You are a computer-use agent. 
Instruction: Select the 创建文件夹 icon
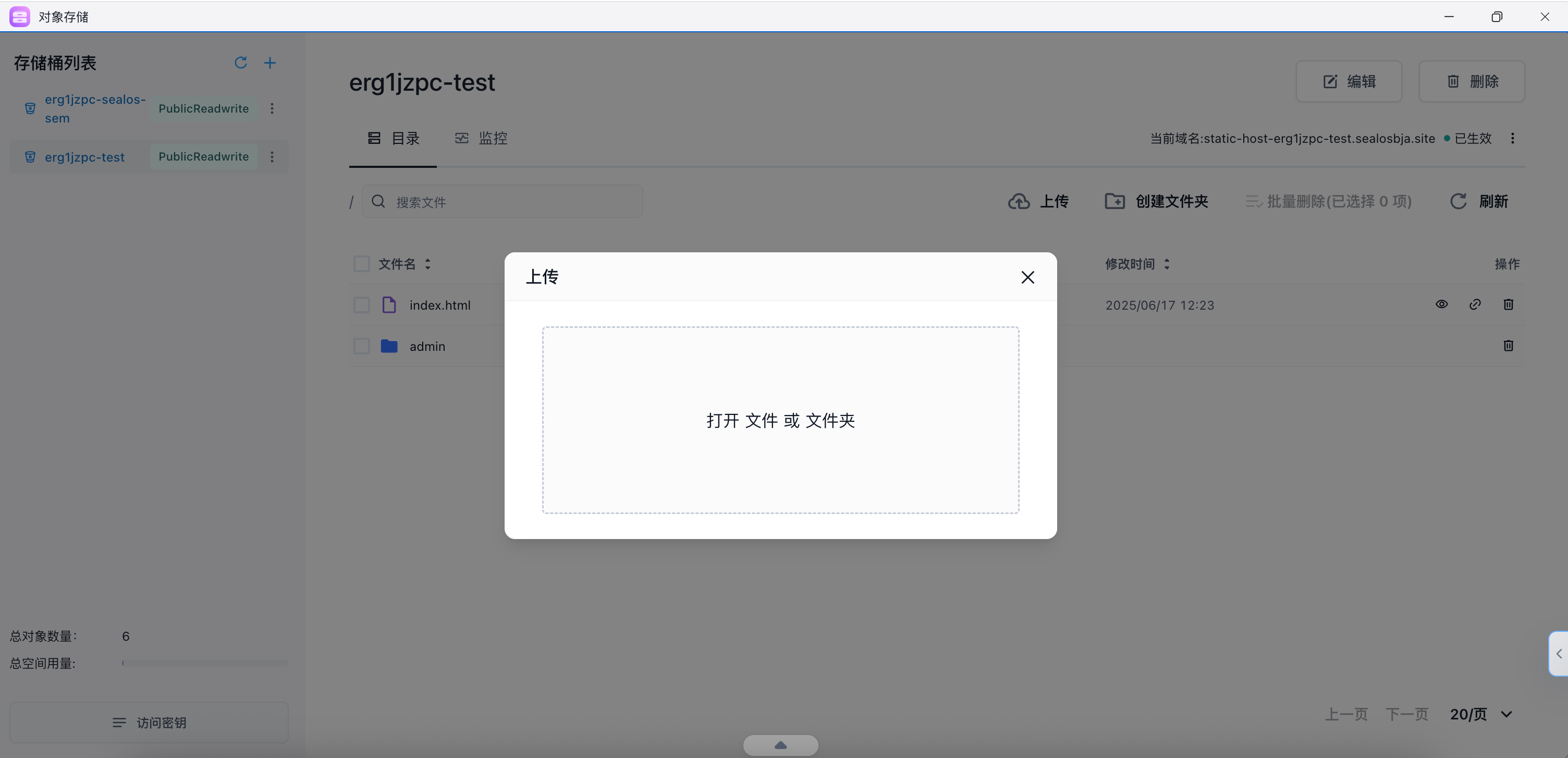[x=1114, y=201]
